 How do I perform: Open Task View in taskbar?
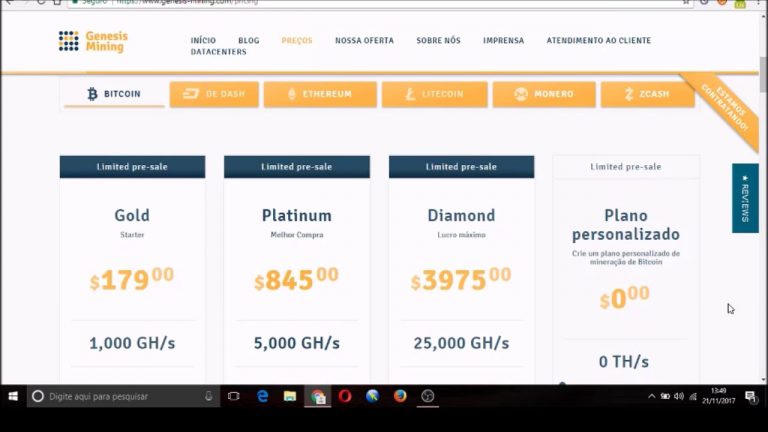tap(234, 396)
